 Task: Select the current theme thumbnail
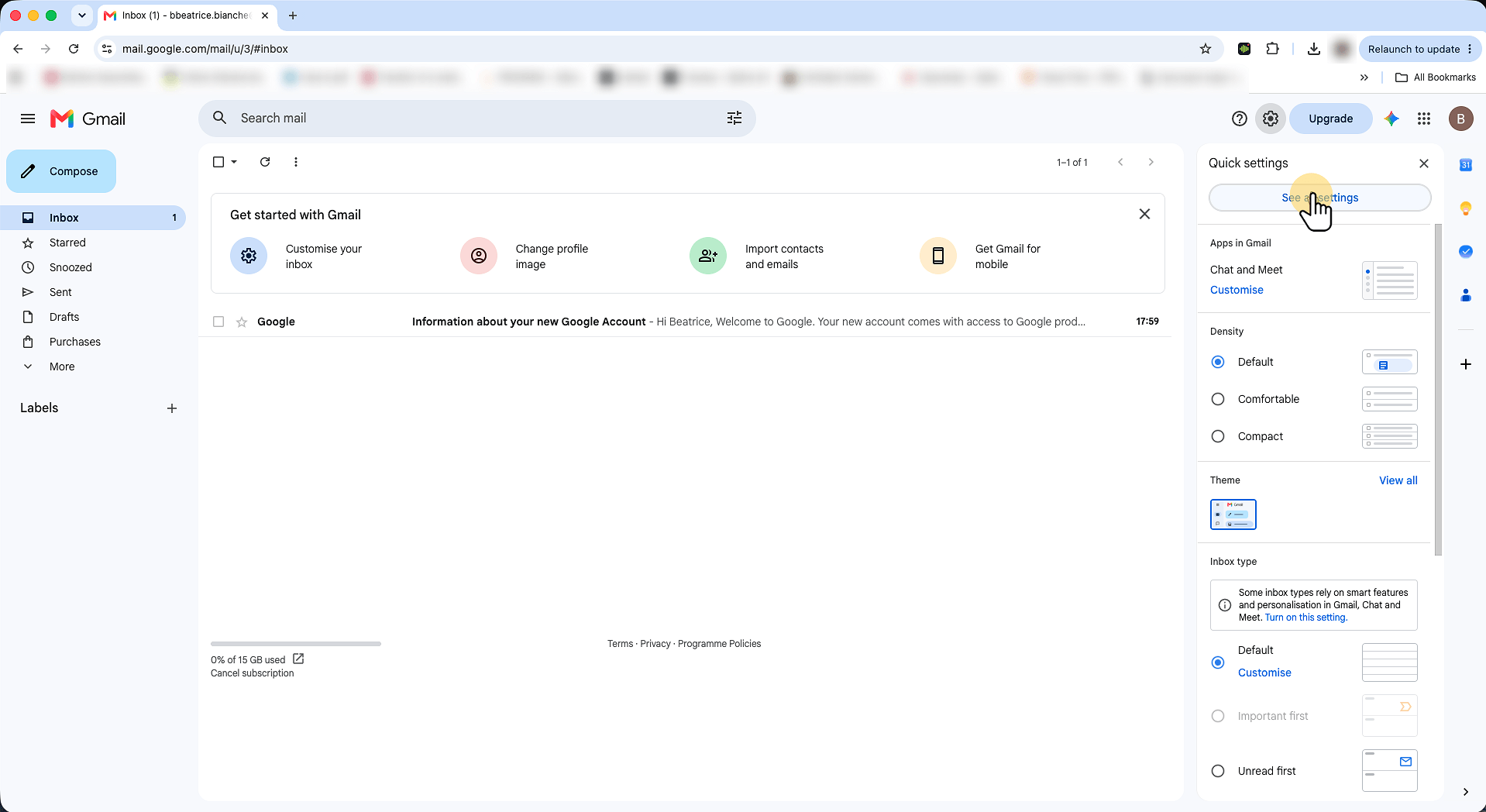click(x=1233, y=514)
